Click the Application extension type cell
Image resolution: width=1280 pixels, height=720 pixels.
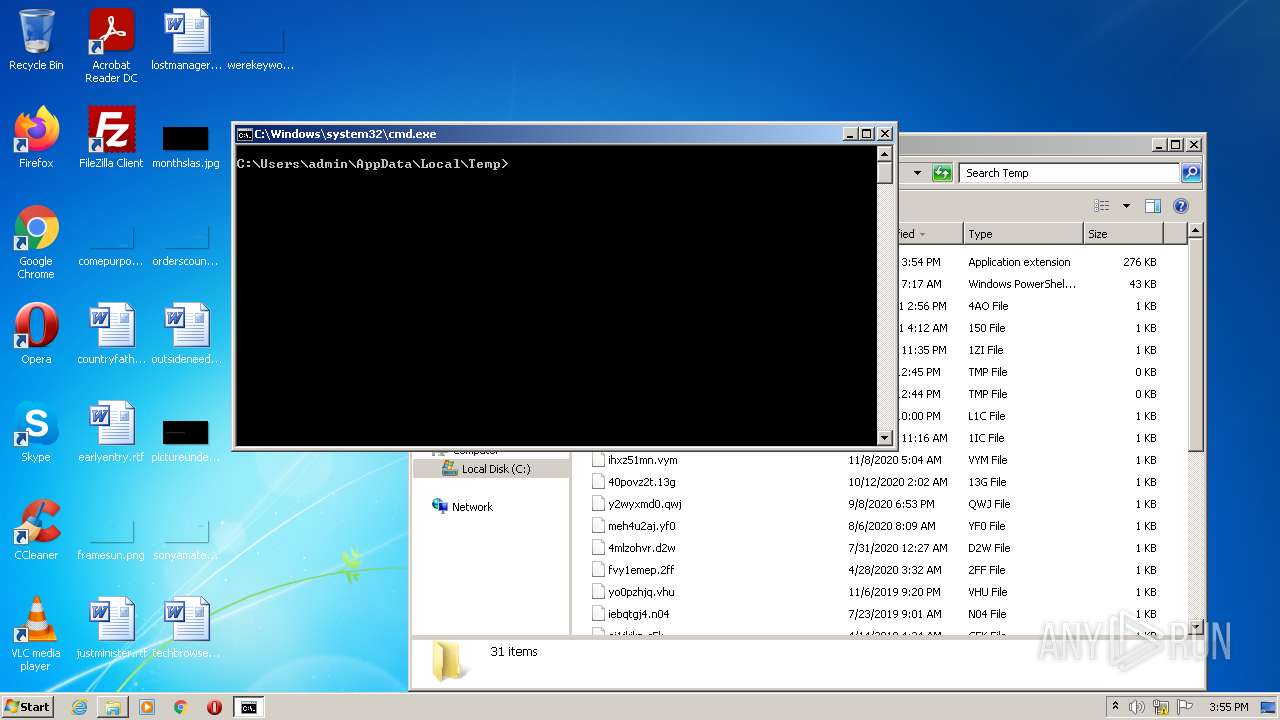coord(1019,262)
